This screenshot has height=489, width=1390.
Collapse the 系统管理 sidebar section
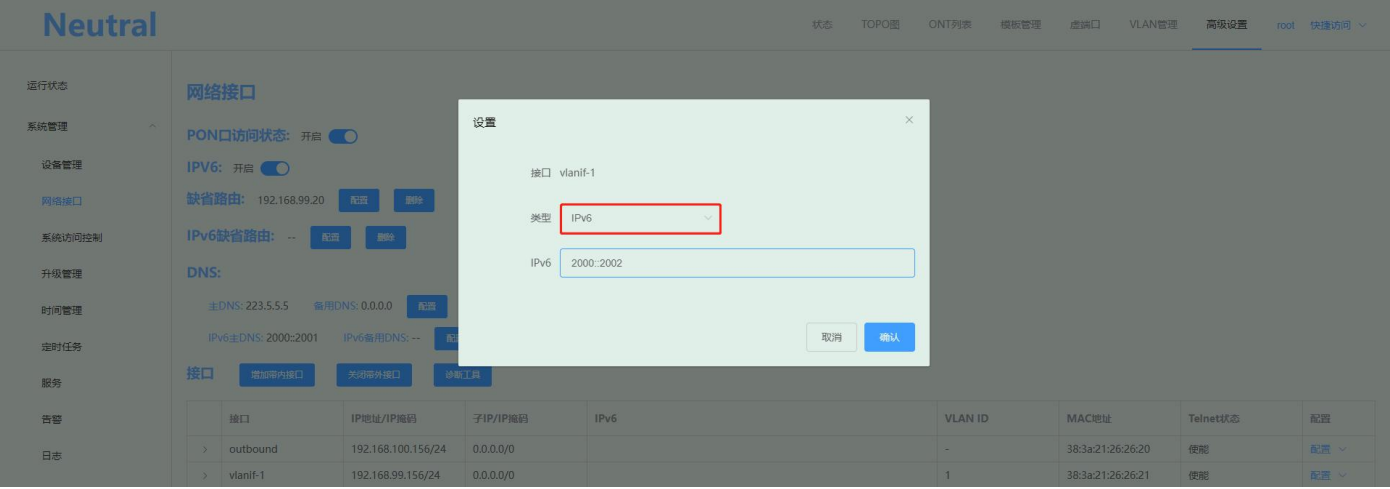[152, 126]
